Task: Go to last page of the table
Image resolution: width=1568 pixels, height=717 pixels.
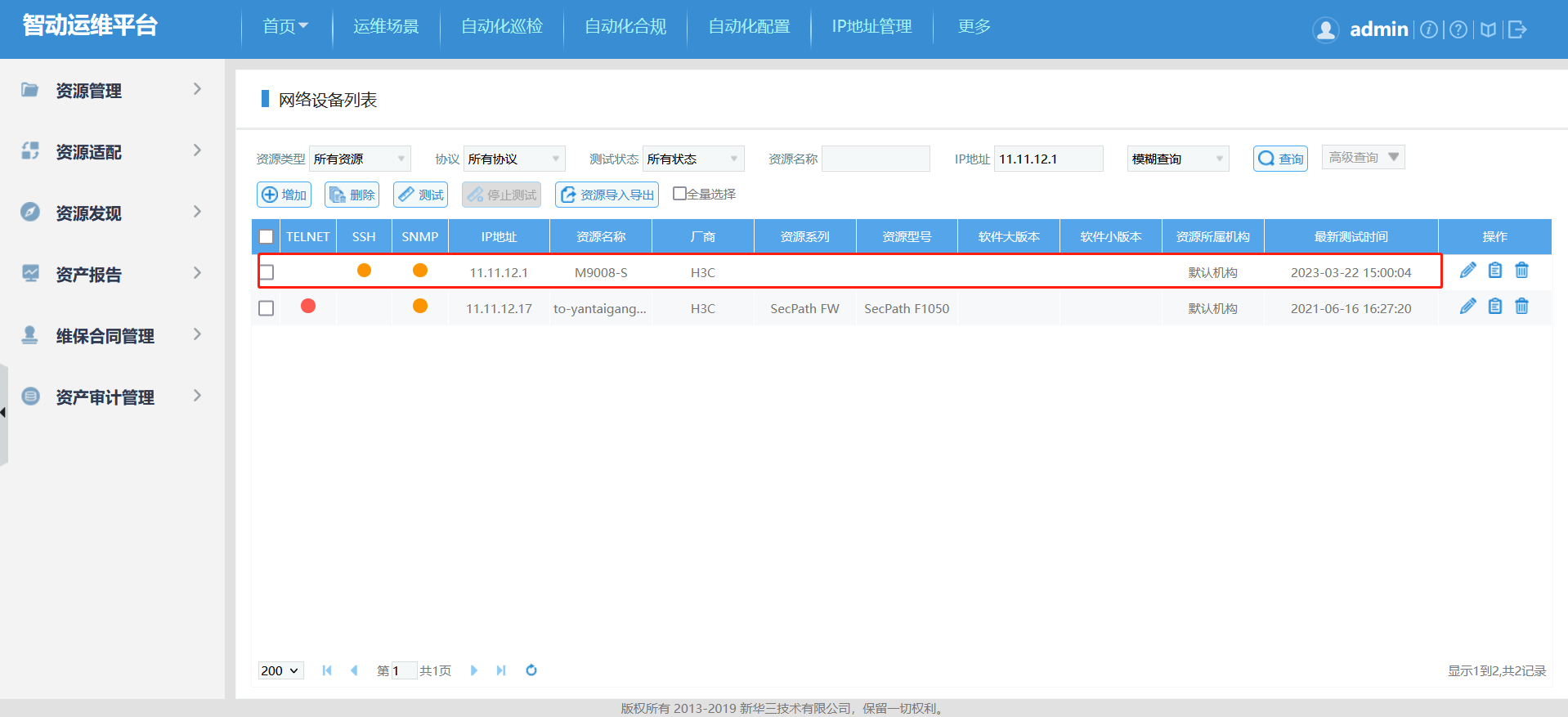Action: tap(501, 670)
